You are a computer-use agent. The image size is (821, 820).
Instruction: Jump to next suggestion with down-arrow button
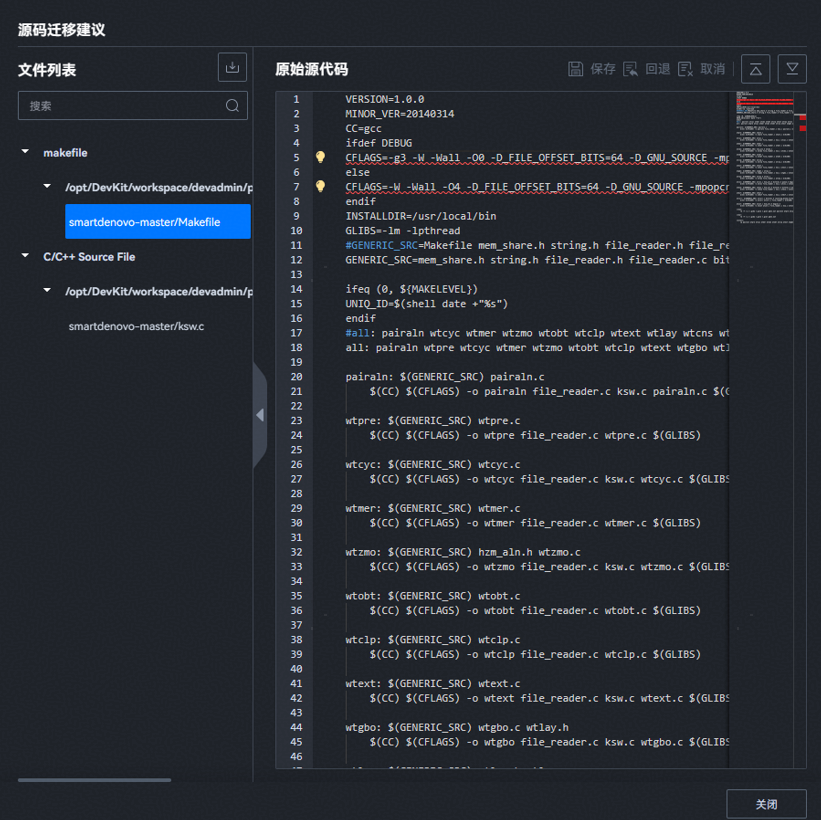point(792,68)
